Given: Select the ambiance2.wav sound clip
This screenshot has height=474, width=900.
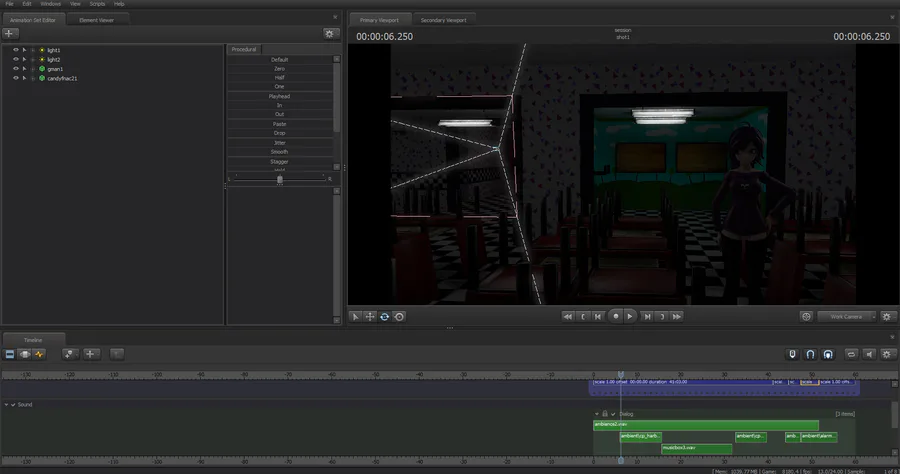Looking at the screenshot, I should click(705, 425).
